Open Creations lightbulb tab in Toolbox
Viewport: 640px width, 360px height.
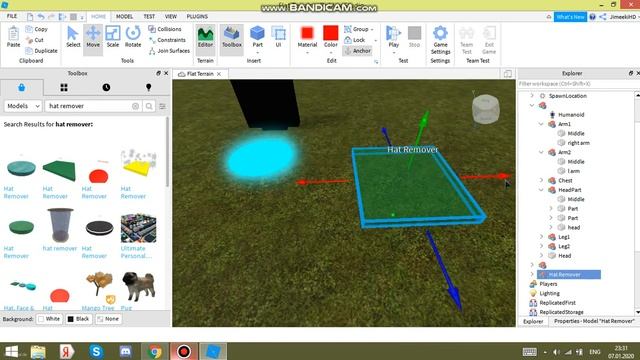point(149,87)
